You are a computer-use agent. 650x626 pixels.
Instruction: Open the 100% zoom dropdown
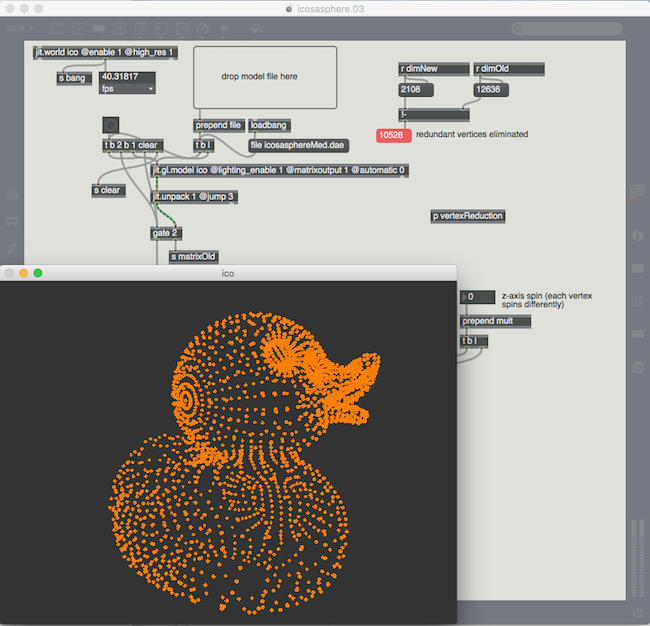pyautogui.click(x=19, y=29)
